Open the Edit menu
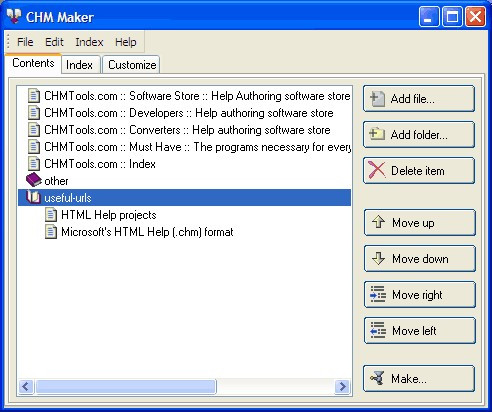492x412 pixels. [x=54, y=42]
